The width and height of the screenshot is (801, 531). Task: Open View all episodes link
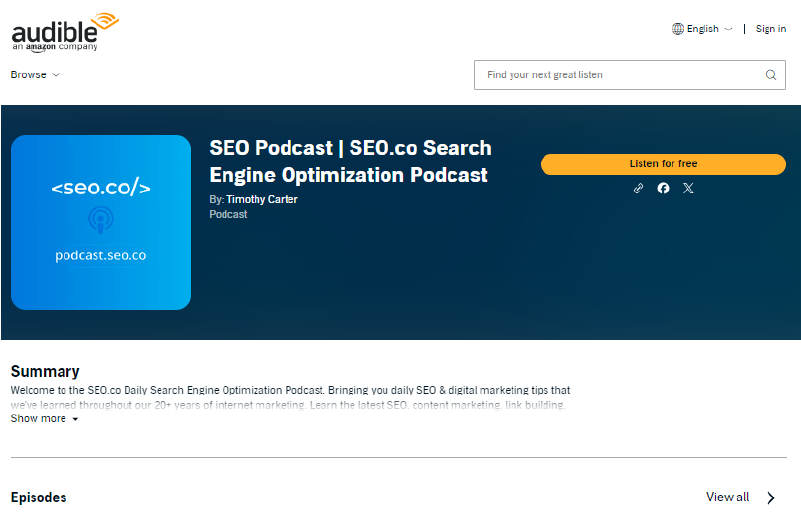[727, 497]
